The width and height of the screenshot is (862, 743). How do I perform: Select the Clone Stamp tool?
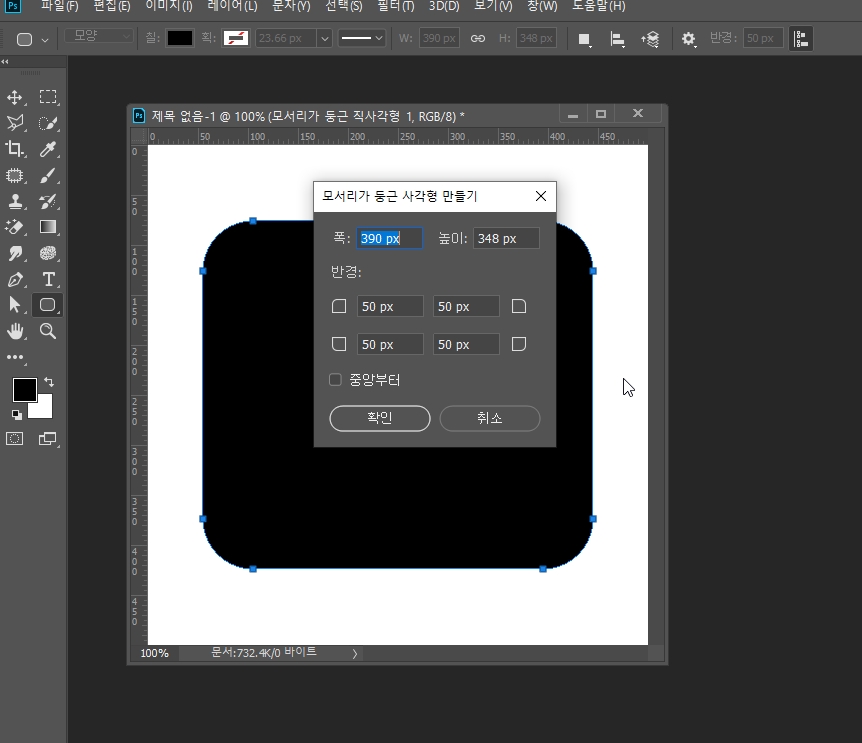coord(15,201)
